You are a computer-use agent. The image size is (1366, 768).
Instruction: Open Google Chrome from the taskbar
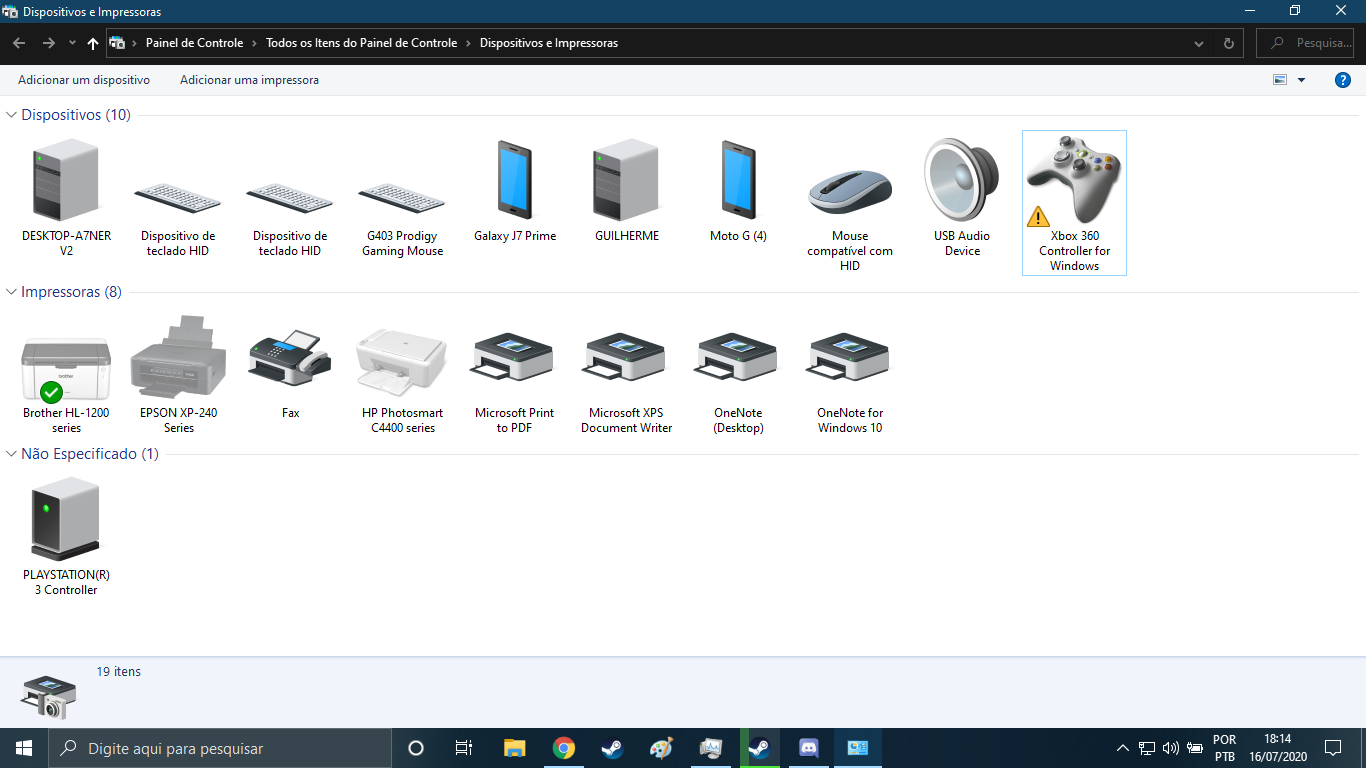point(564,748)
